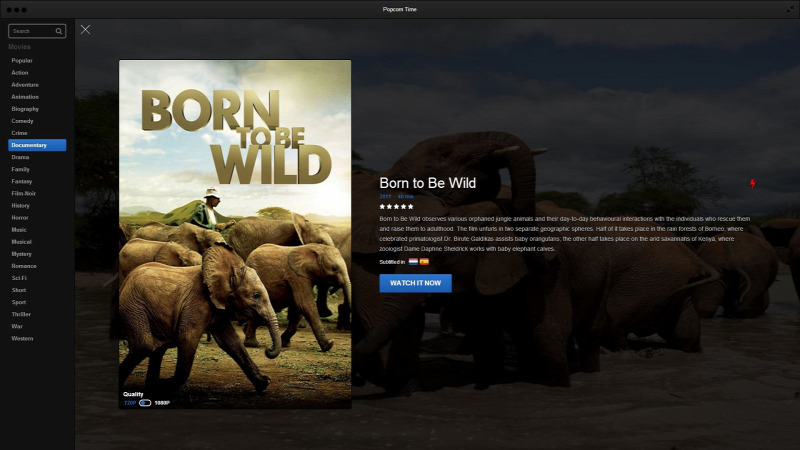
Task: Open the Popular movies category
Action: [x=22, y=60]
